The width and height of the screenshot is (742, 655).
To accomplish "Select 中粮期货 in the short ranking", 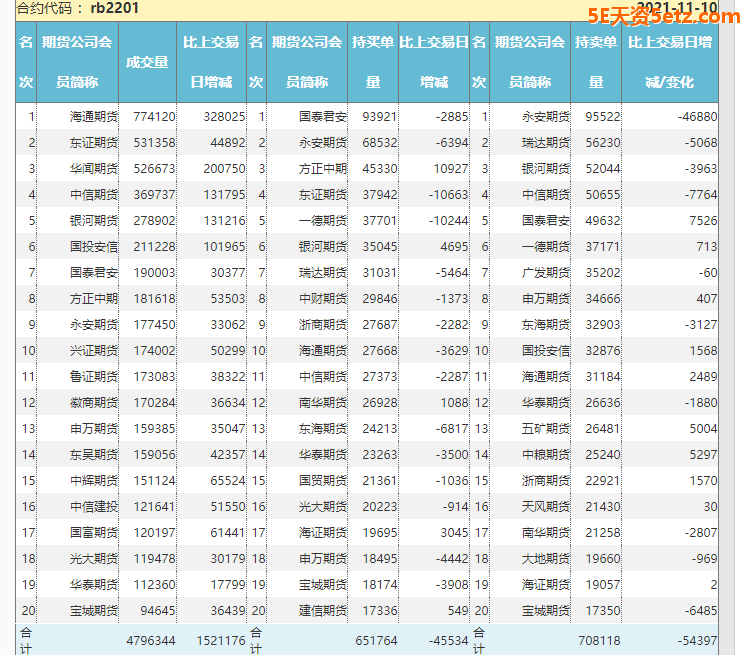I will (546, 455).
